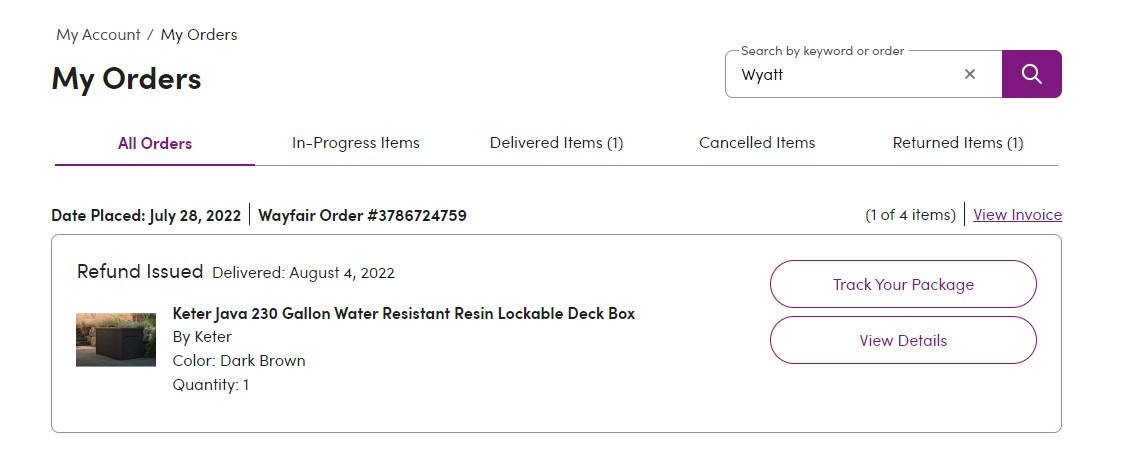Click the Track Your Package button
The image size is (1129, 451).
click(x=903, y=285)
